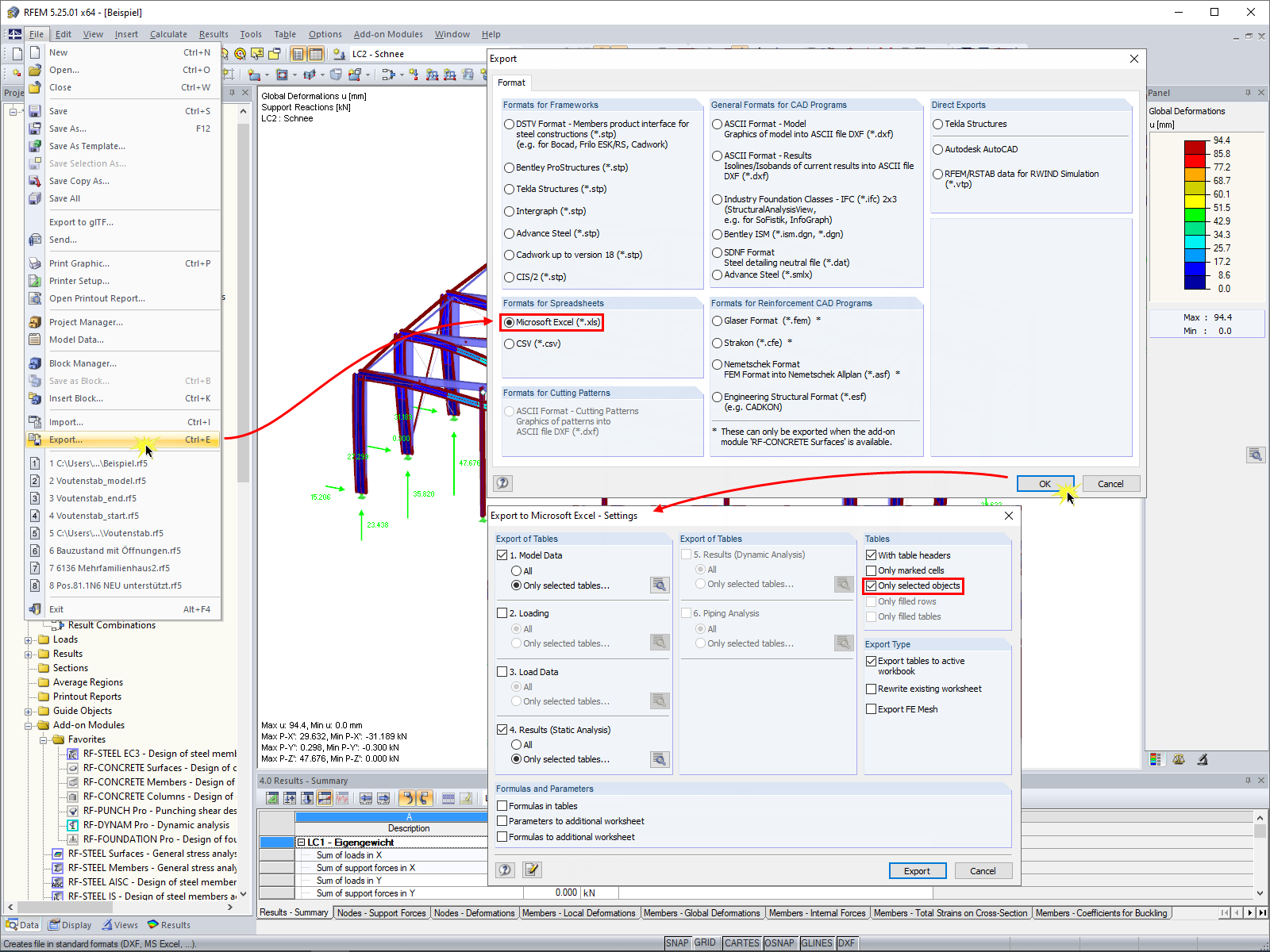Choose Tekla Structures under Direct Exports
1270x952 pixels.
click(937, 124)
